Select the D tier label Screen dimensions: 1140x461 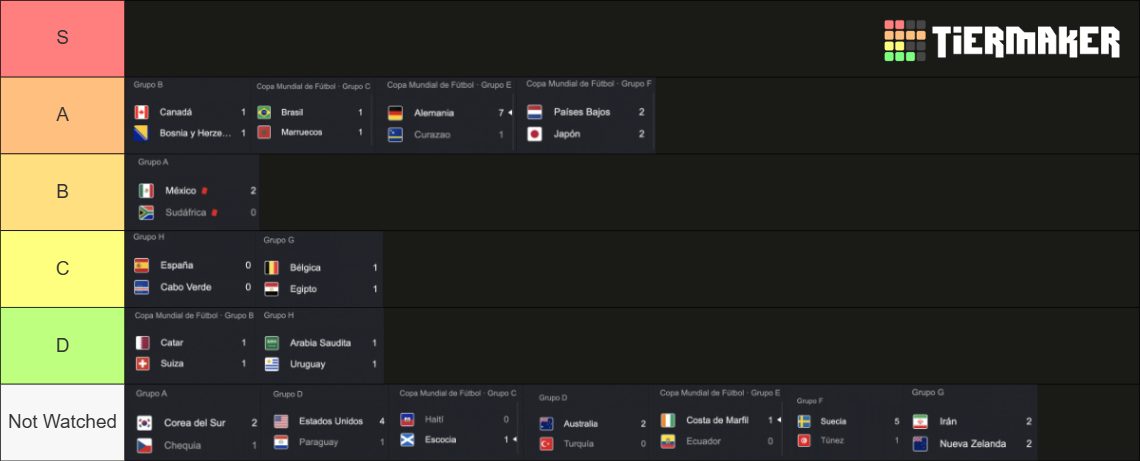click(63, 345)
